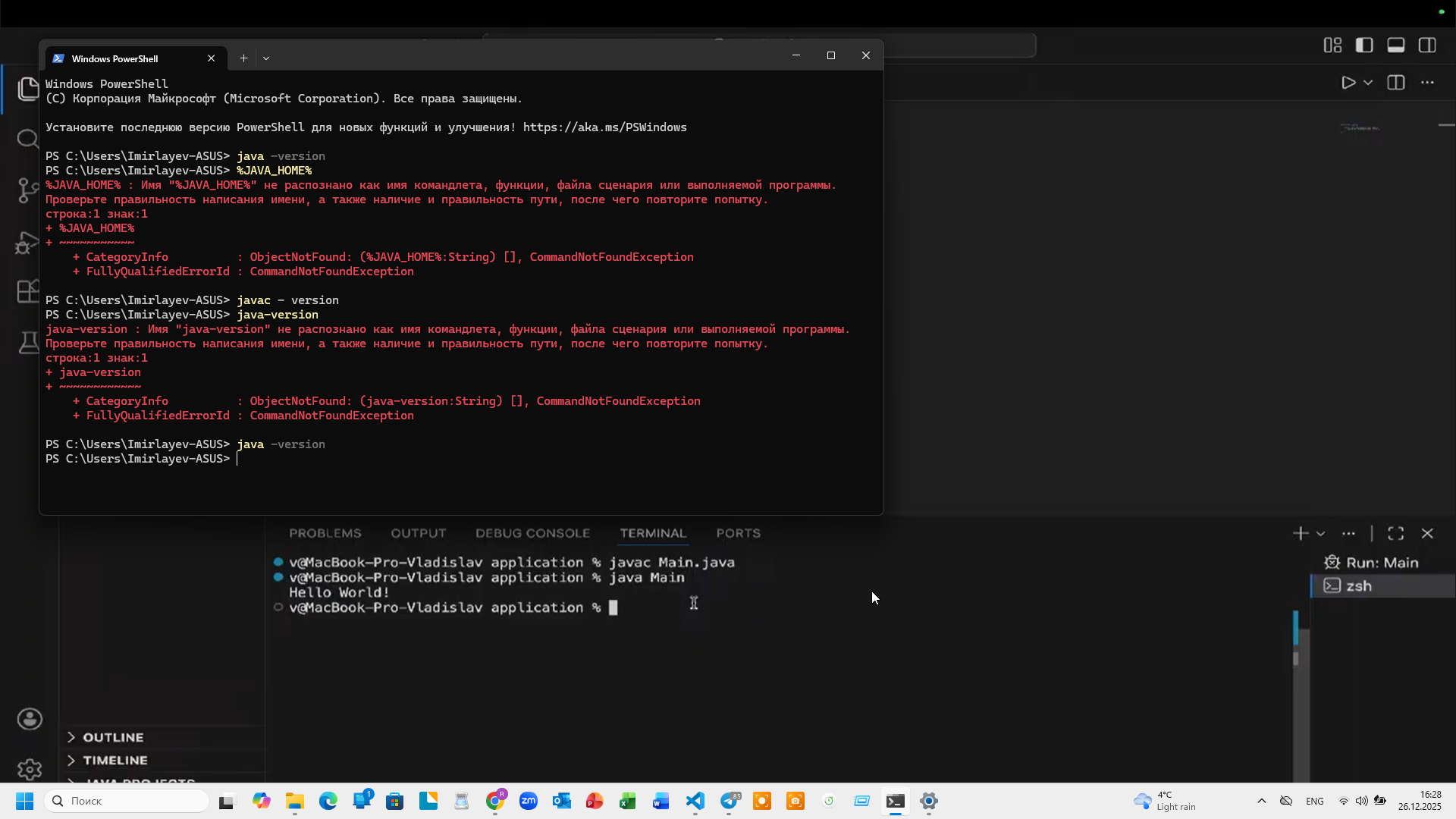
Task: Open the Extensions view icon
Action: (27, 291)
